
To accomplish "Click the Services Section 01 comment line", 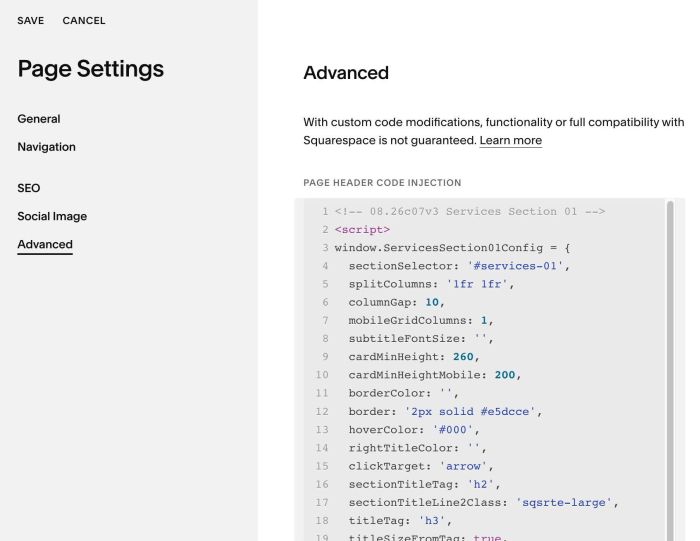I will pos(470,211).
